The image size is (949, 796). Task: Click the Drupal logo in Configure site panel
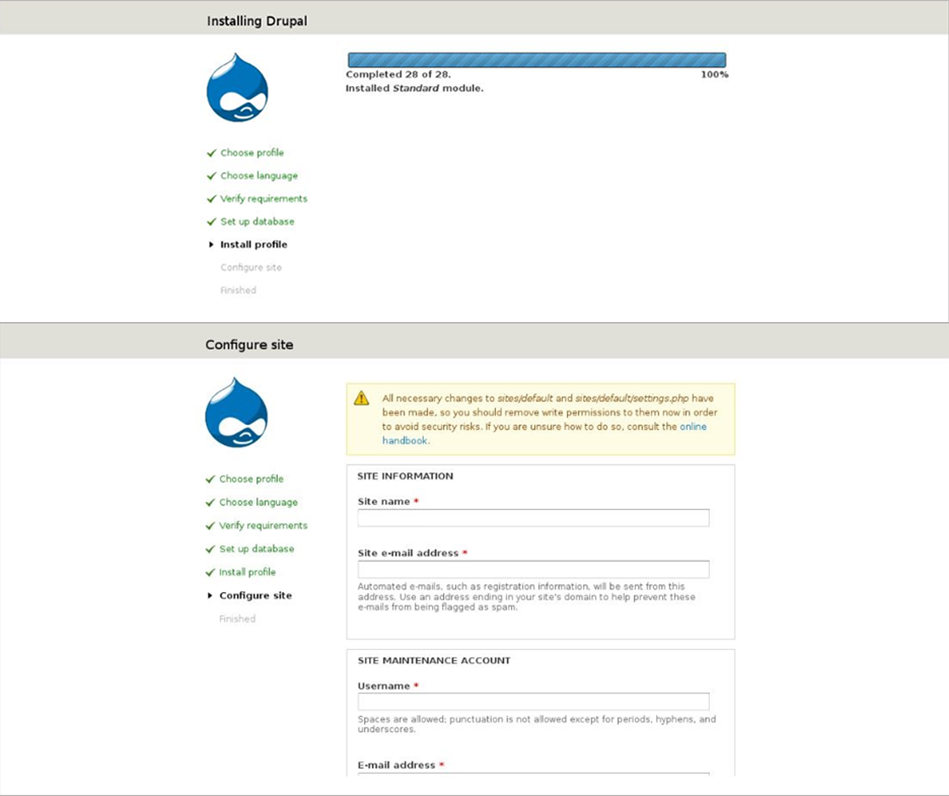(x=236, y=412)
